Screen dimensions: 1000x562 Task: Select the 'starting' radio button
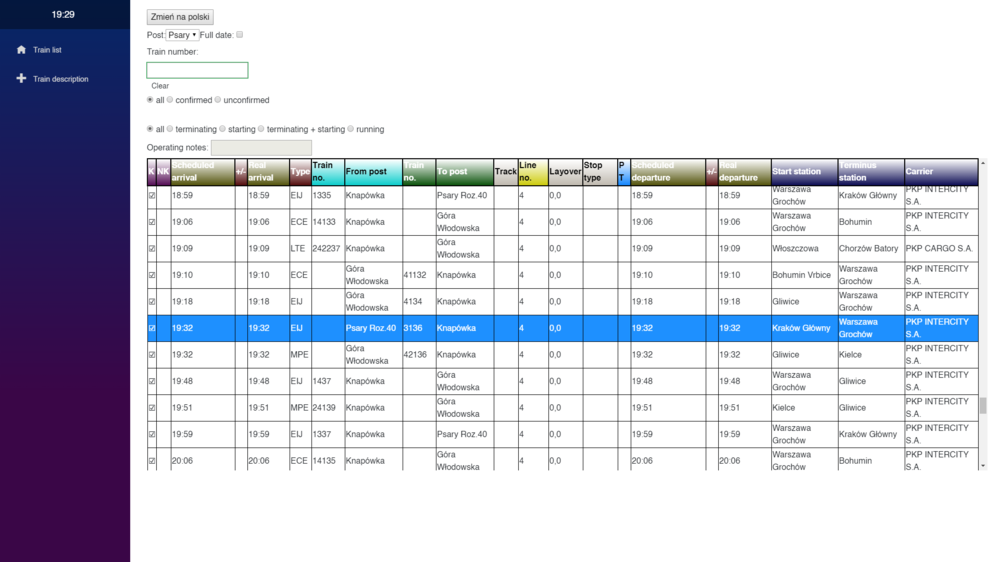coord(223,129)
